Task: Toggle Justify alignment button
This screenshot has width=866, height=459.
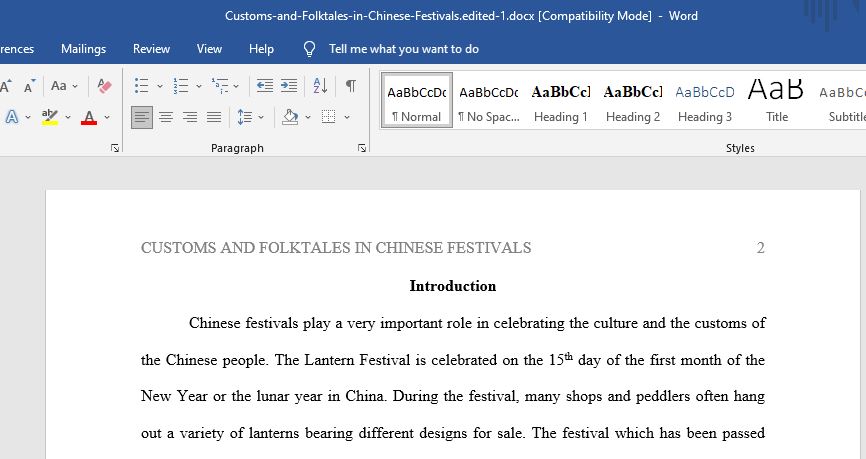Action: [x=214, y=117]
